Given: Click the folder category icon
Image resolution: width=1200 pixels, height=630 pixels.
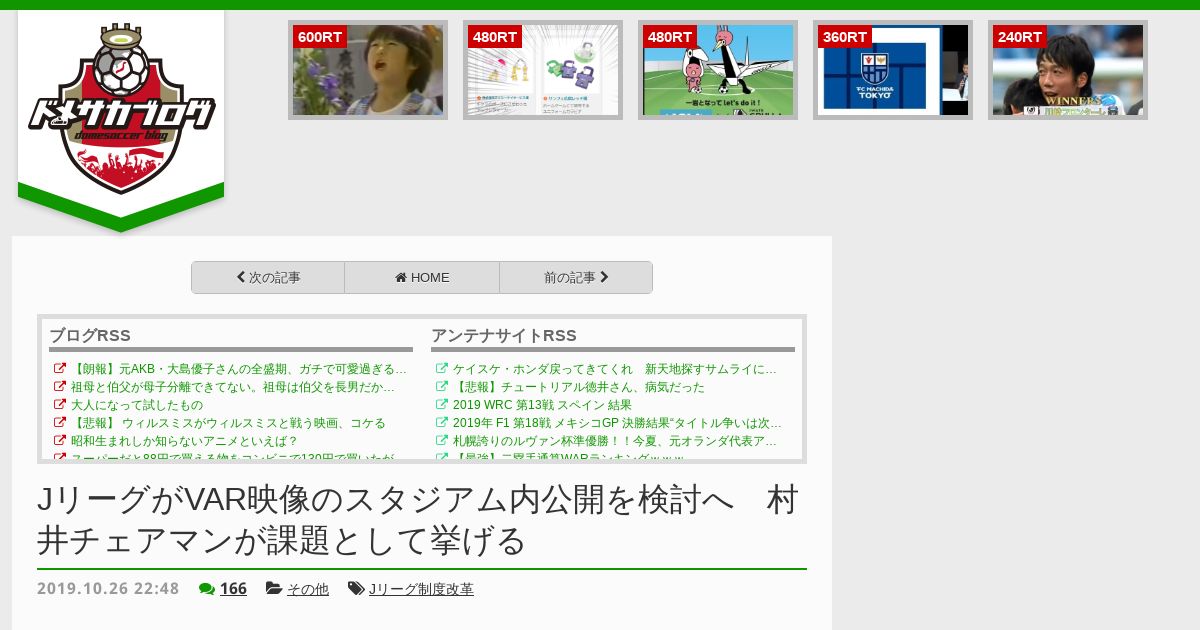Looking at the screenshot, I should pos(274,589).
